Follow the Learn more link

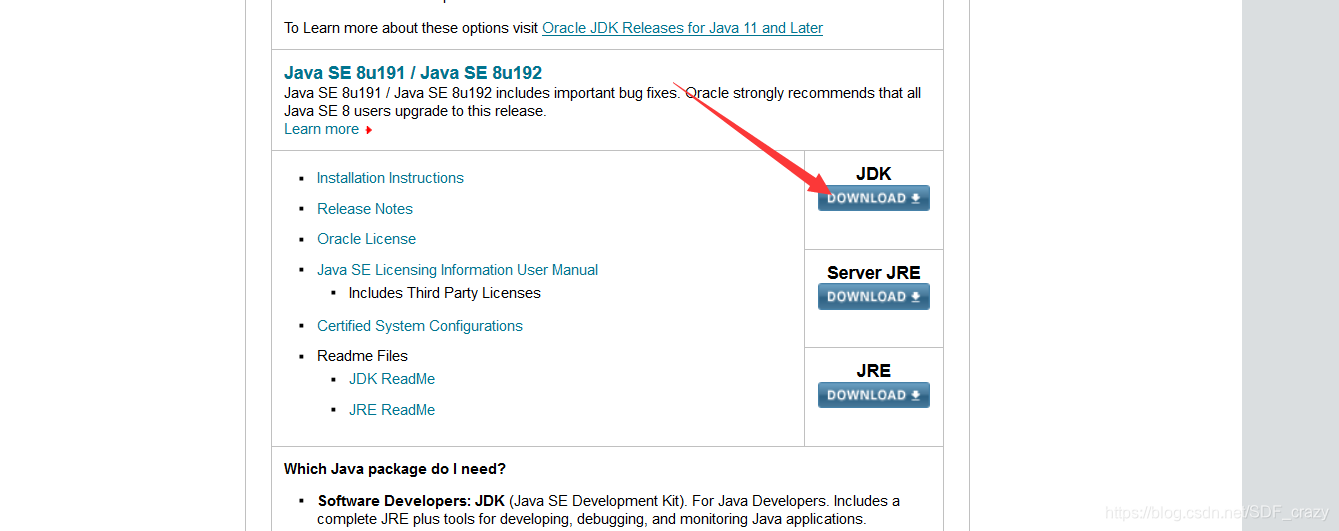(x=321, y=129)
